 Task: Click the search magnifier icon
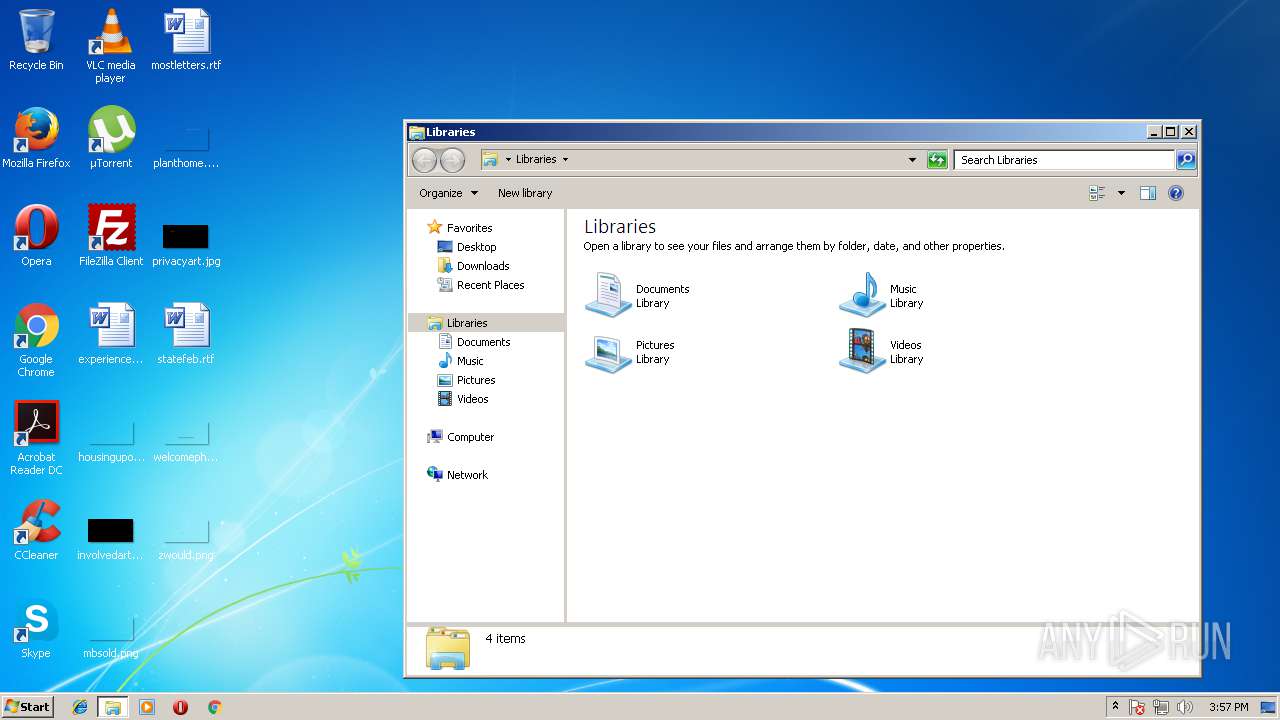click(x=1185, y=160)
